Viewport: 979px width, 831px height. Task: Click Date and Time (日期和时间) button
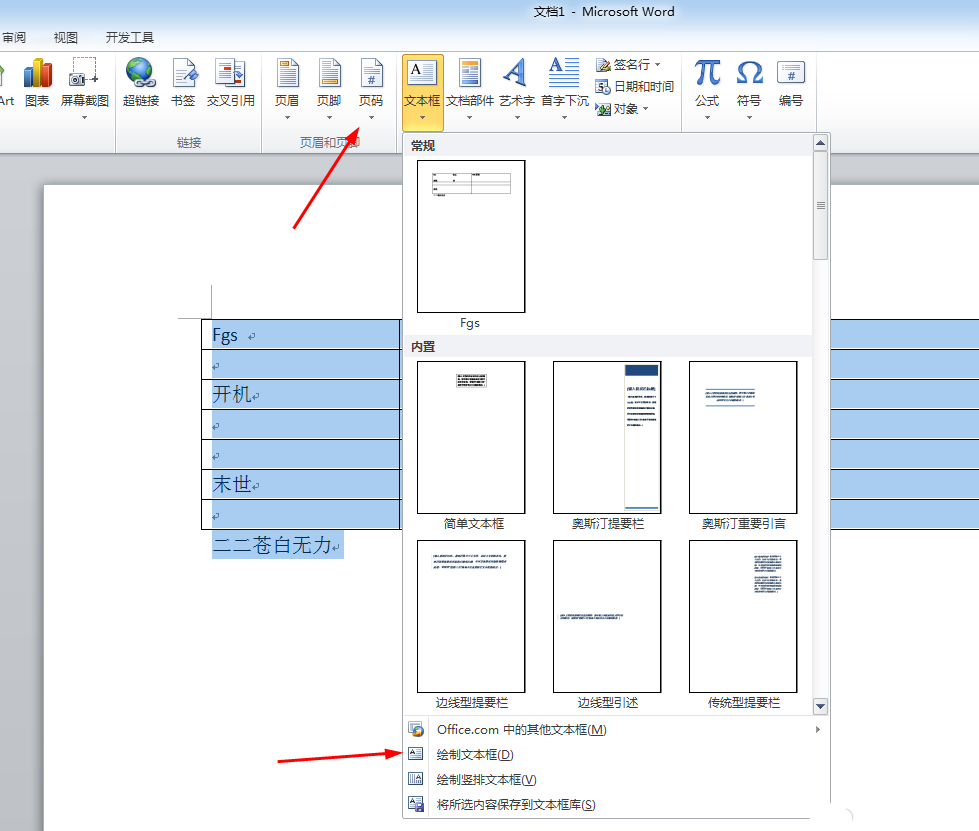coord(635,87)
